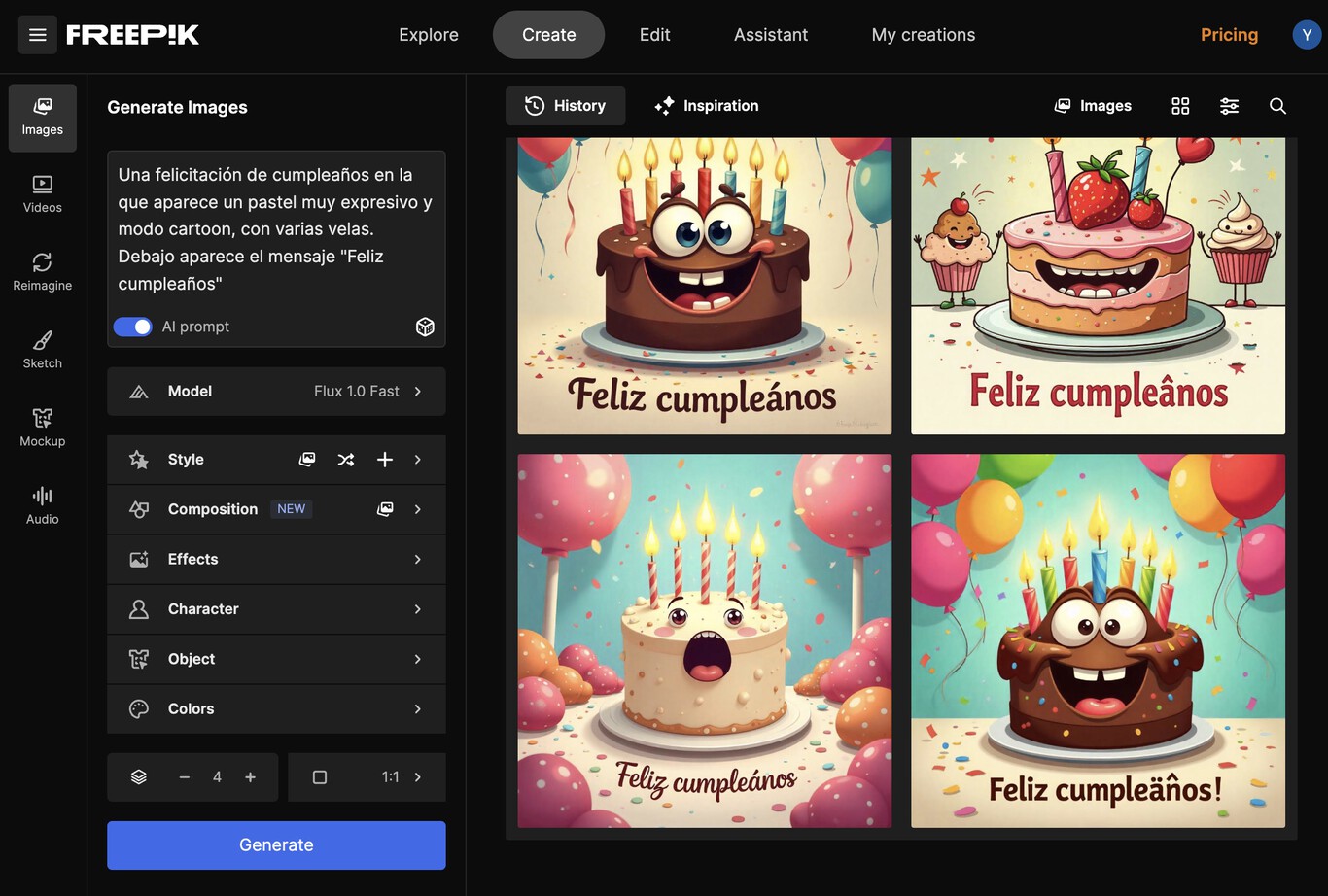Expand the Effects panel
The width and height of the screenshot is (1328, 896).
pyautogui.click(x=276, y=559)
